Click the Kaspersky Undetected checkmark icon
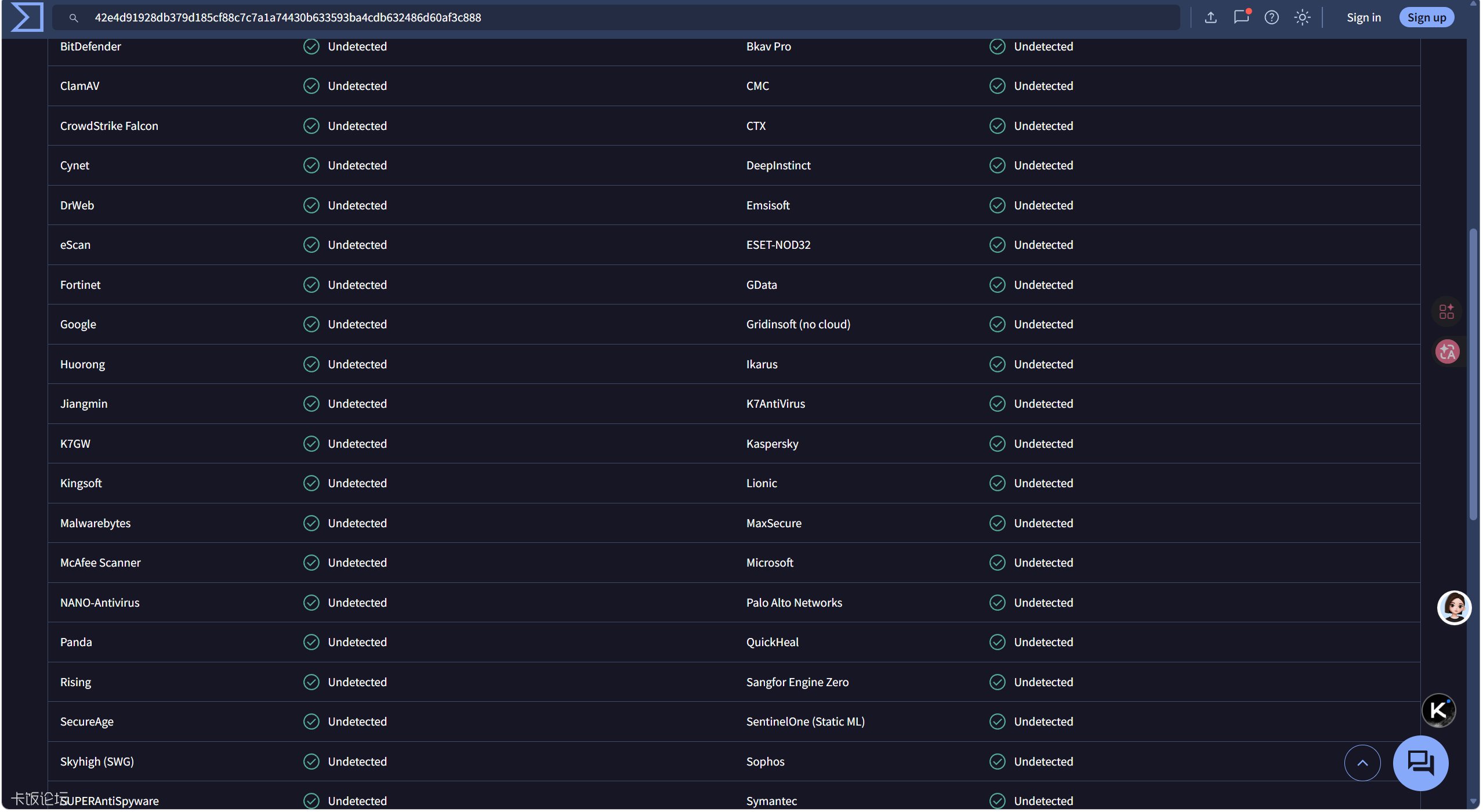The image size is (1483, 812). point(997,444)
